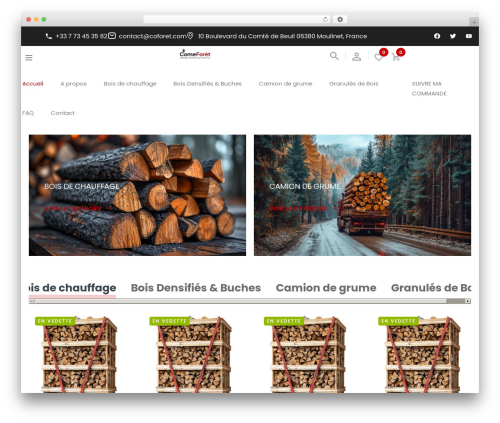Click the phone icon in top bar
This screenshot has height=423, width=500.
[49, 36]
